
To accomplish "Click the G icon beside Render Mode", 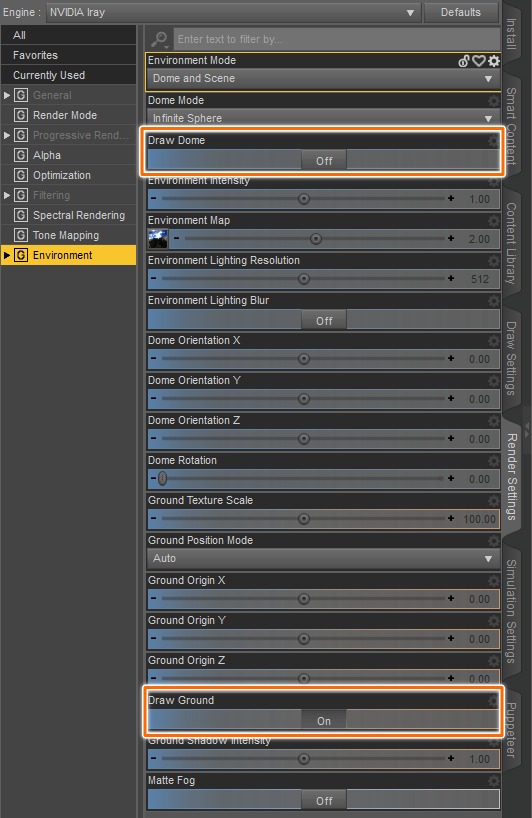I will pos(21,115).
